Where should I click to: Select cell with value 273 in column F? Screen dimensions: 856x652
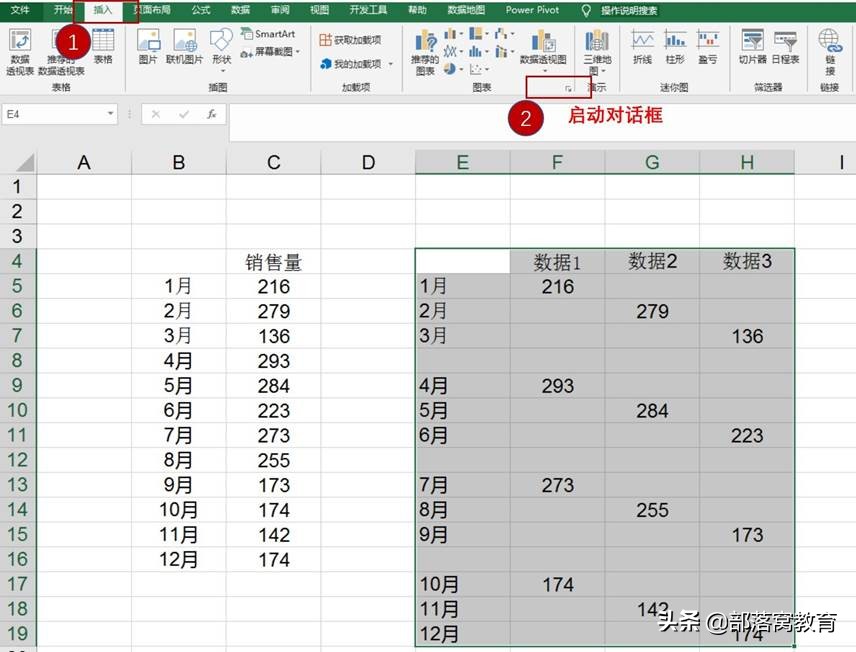tap(557, 485)
